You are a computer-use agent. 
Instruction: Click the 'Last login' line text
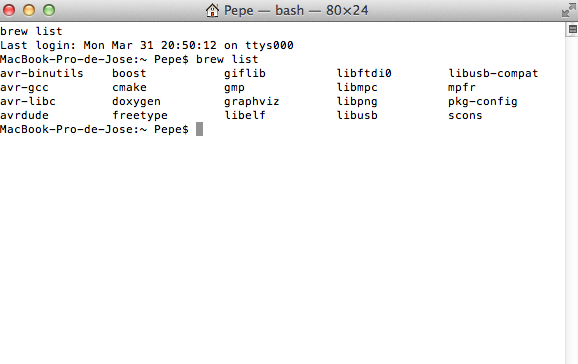tap(147, 45)
